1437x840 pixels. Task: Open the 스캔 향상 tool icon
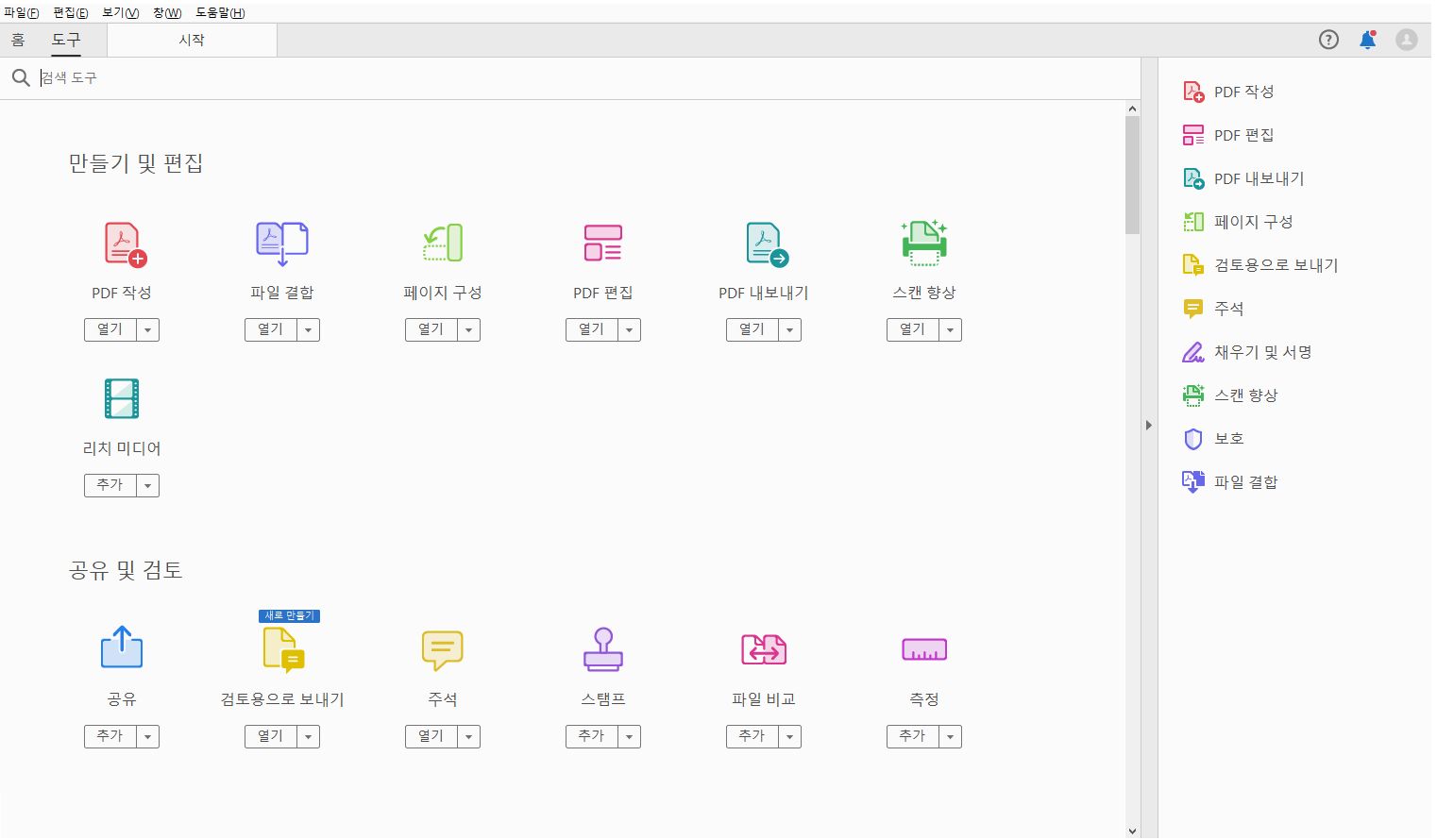[923, 242]
